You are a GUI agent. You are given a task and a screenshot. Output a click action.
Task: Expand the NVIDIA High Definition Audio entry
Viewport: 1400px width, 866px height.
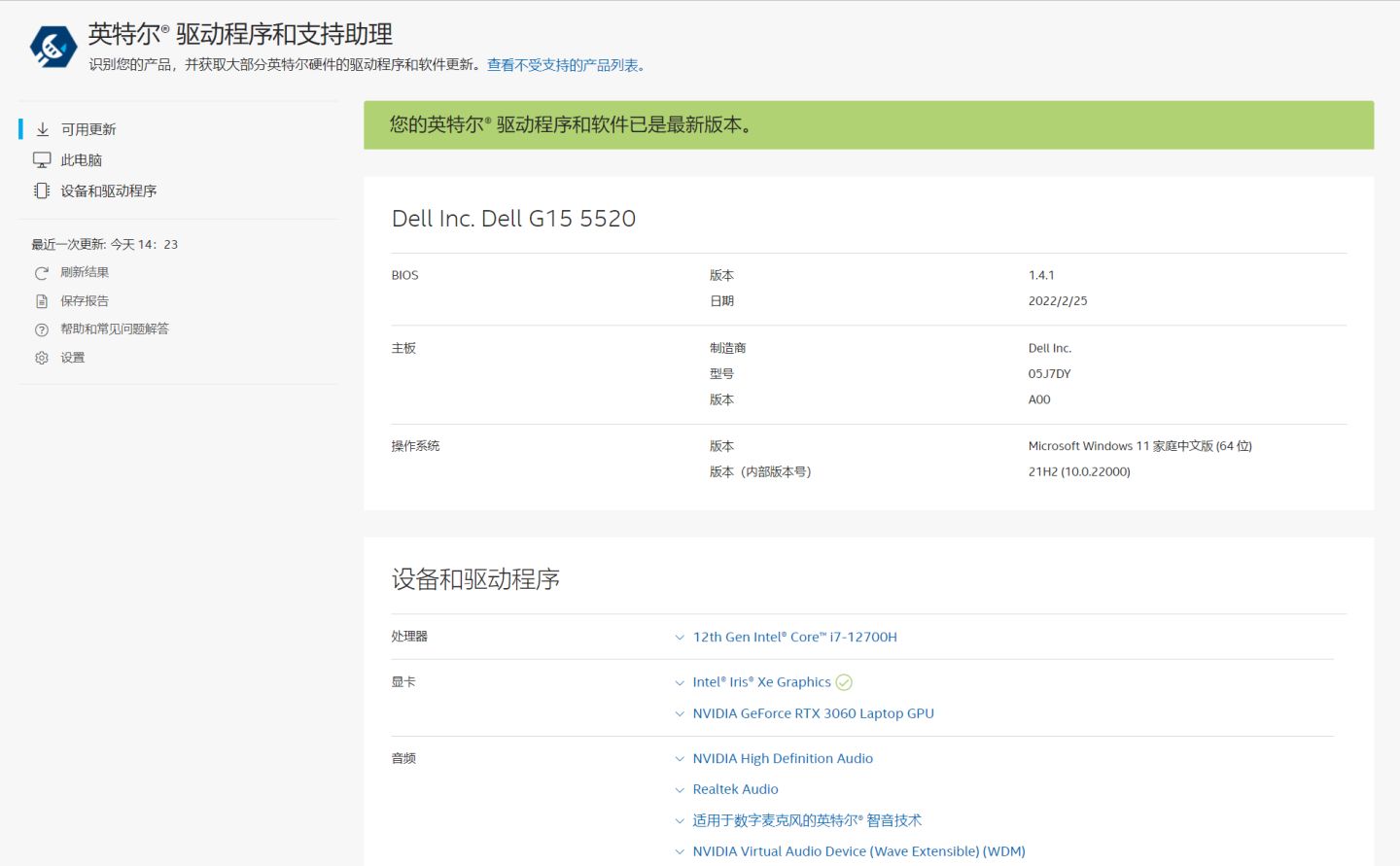click(x=679, y=758)
